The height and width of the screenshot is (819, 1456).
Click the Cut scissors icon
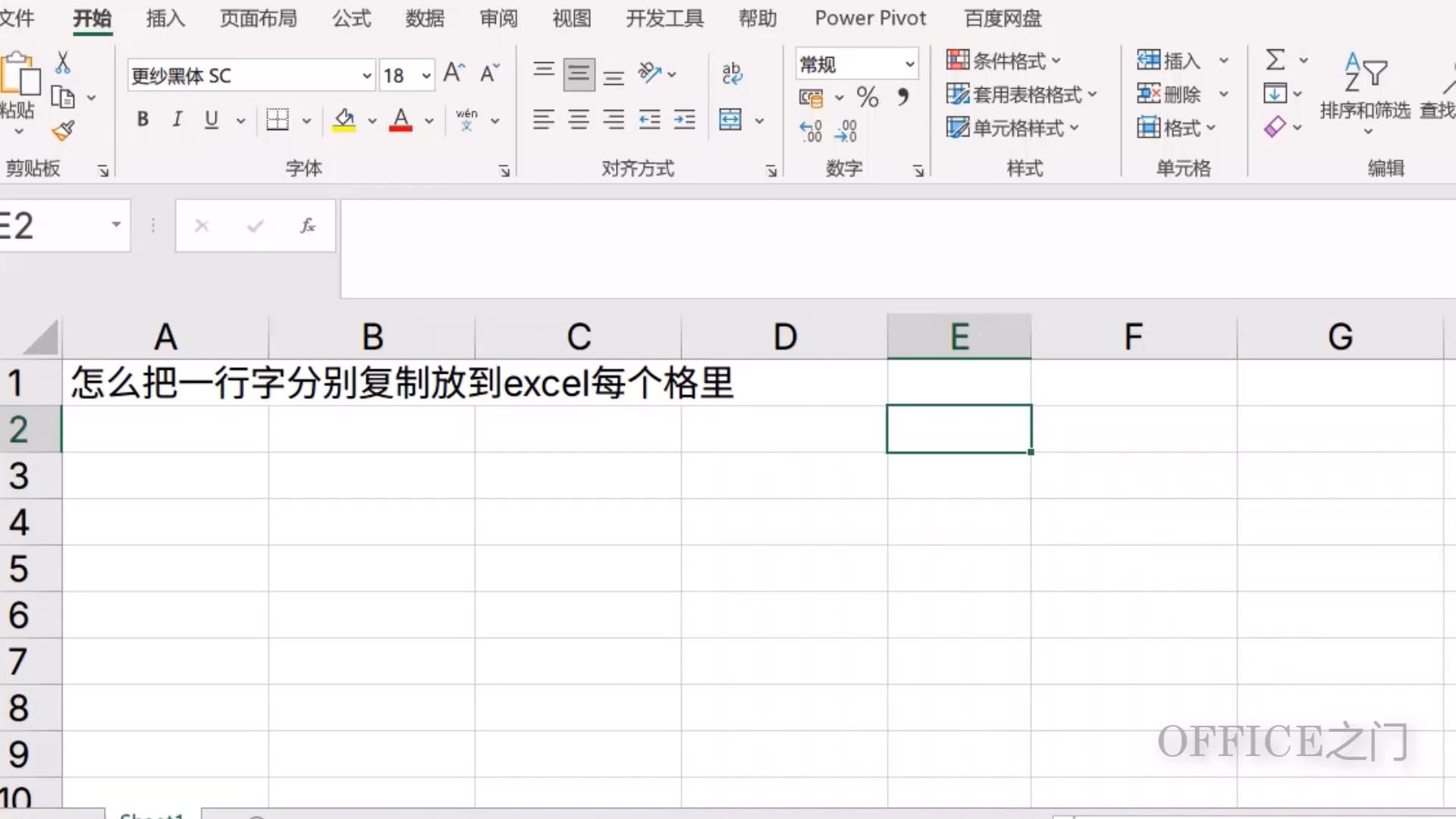pyautogui.click(x=63, y=63)
